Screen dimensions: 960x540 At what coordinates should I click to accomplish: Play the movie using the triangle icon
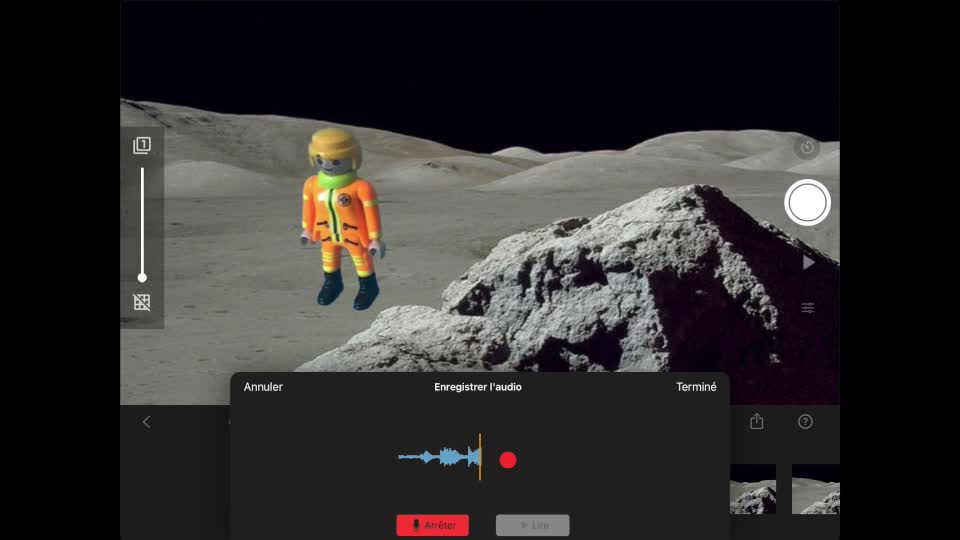coord(808,262)
